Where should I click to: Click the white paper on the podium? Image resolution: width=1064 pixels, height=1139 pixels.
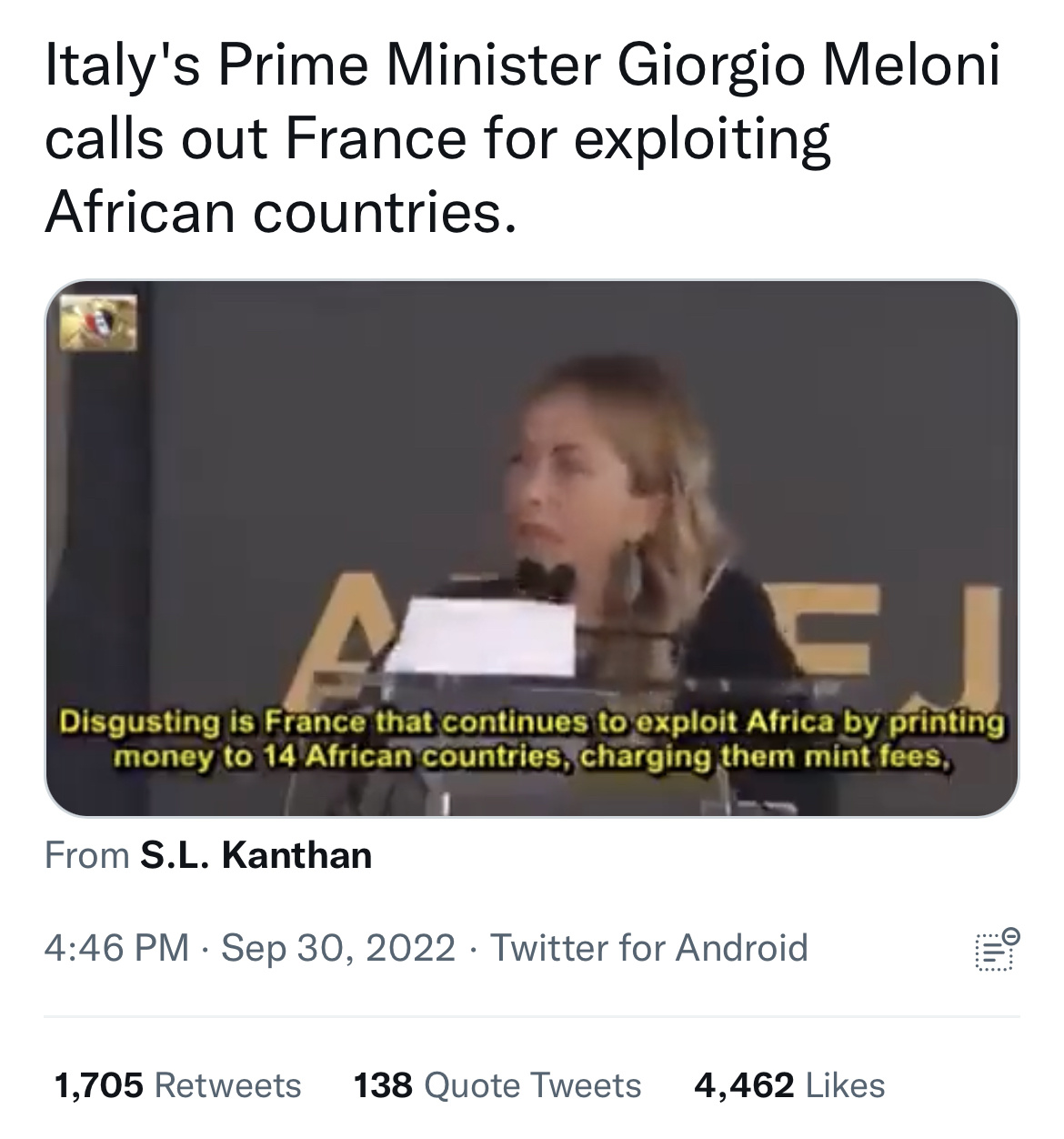click(x=492, y=636)
